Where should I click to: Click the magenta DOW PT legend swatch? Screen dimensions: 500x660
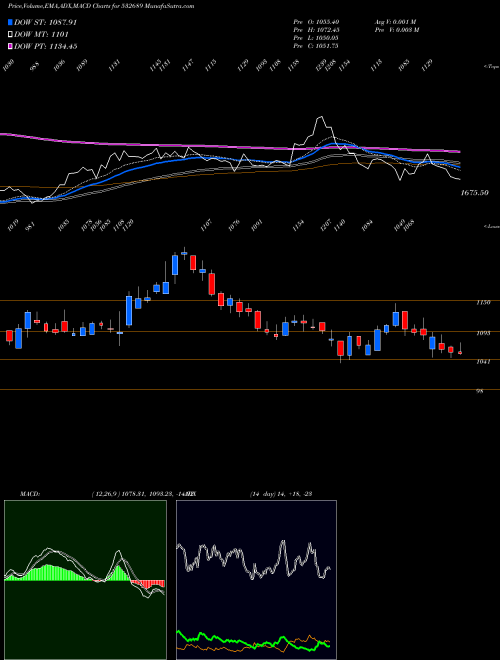[10, 47]
